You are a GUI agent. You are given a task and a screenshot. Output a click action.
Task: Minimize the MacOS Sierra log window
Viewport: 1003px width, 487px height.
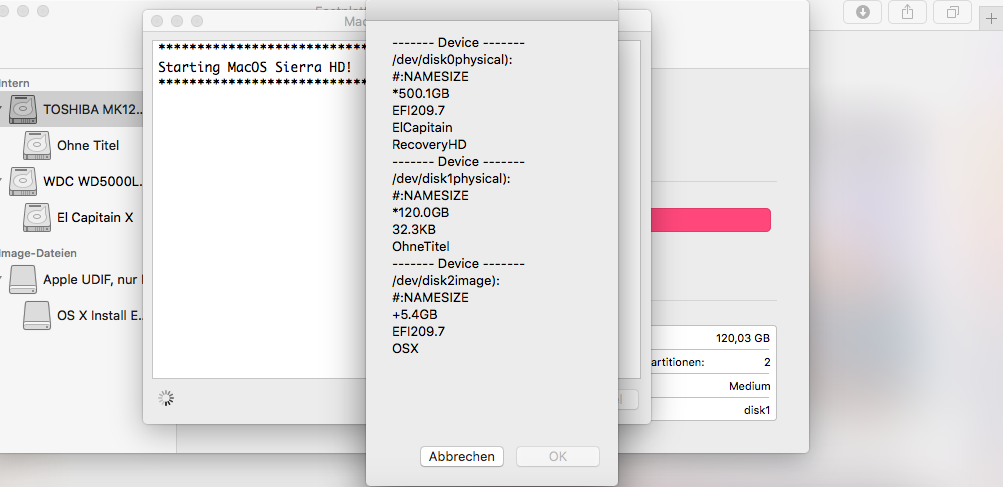[x=177, y=21]
